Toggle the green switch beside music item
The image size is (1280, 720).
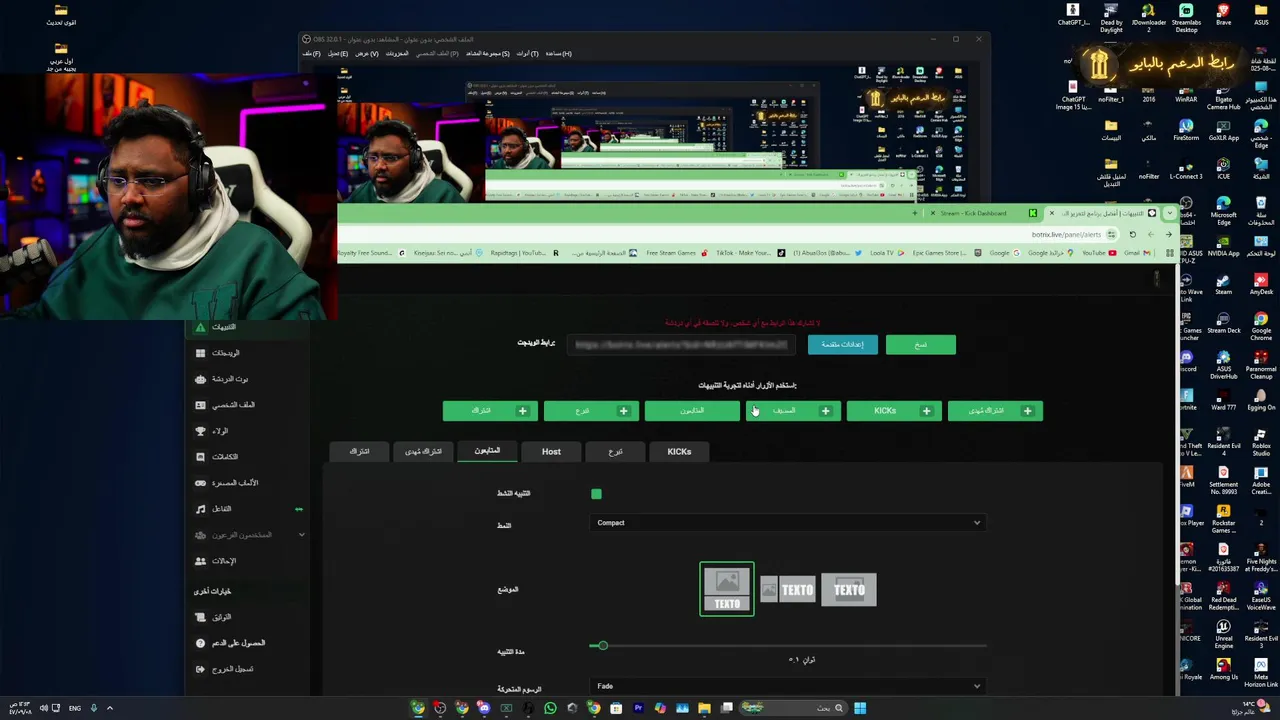pos(298,509)
